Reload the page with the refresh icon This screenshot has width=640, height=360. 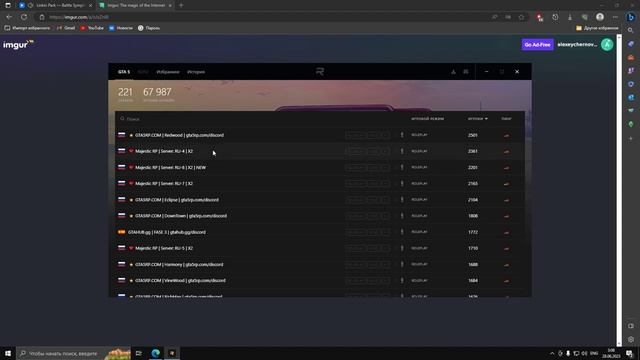pos(24,17)
